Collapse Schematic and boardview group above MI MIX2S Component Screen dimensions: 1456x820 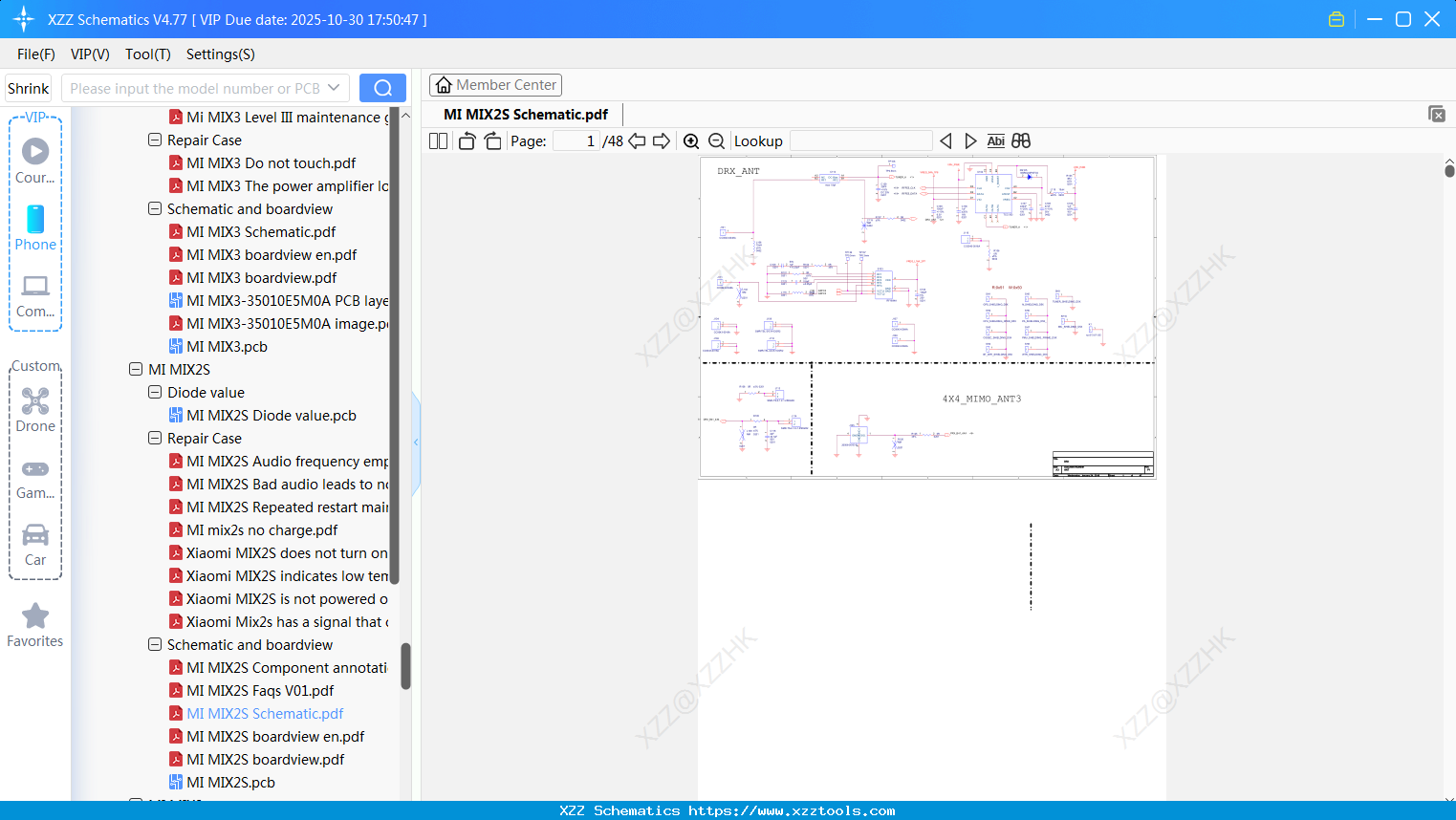(x=155, y=644)
